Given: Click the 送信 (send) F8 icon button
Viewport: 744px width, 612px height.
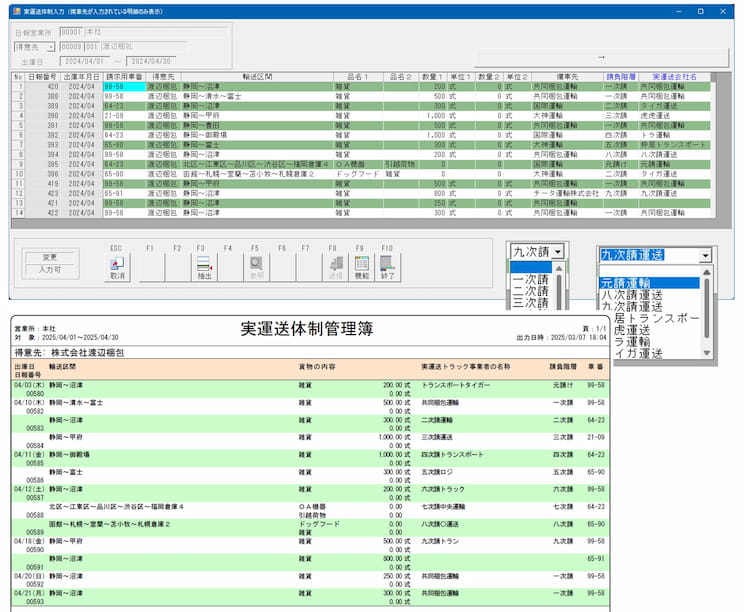Looking at the screenshot, I should point(335,268).
